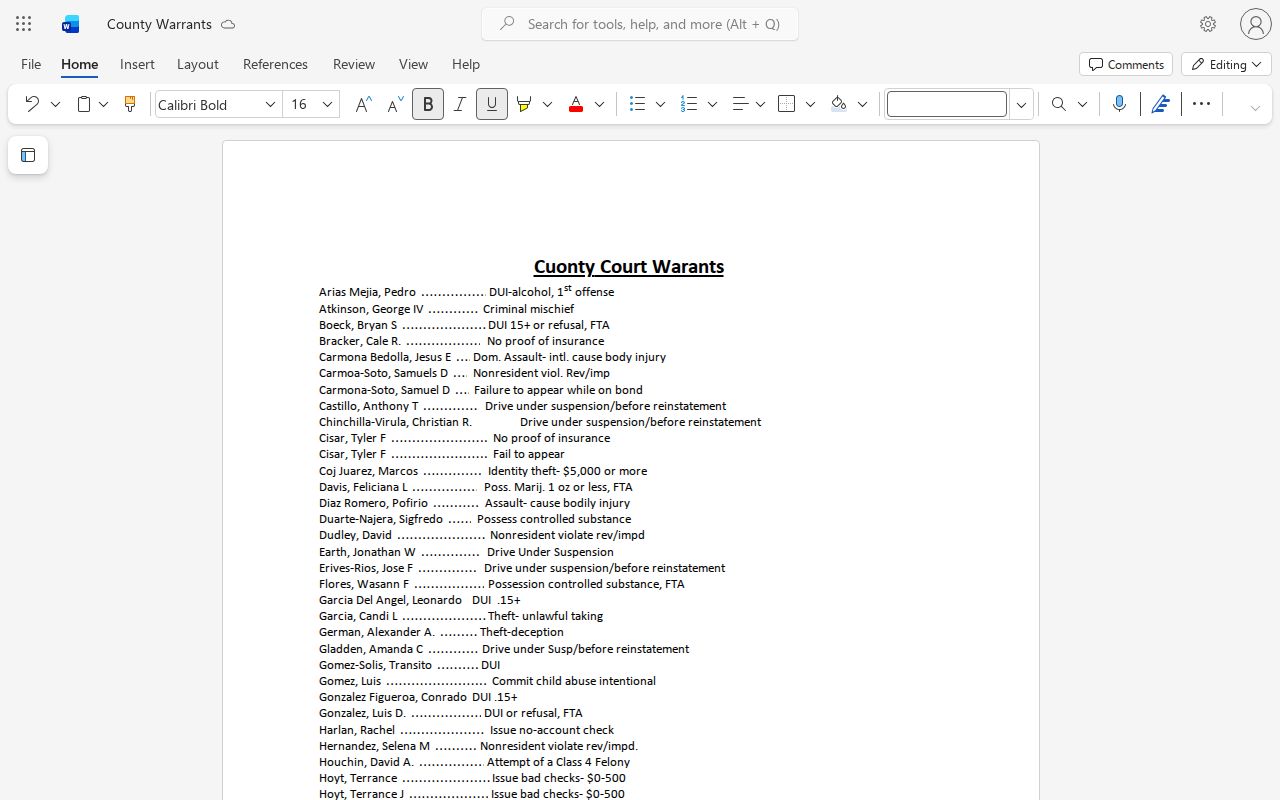Open the app launcher grid icon
Screen dimensions: 1280x800
pyautogui.click(x=23, y=24)
